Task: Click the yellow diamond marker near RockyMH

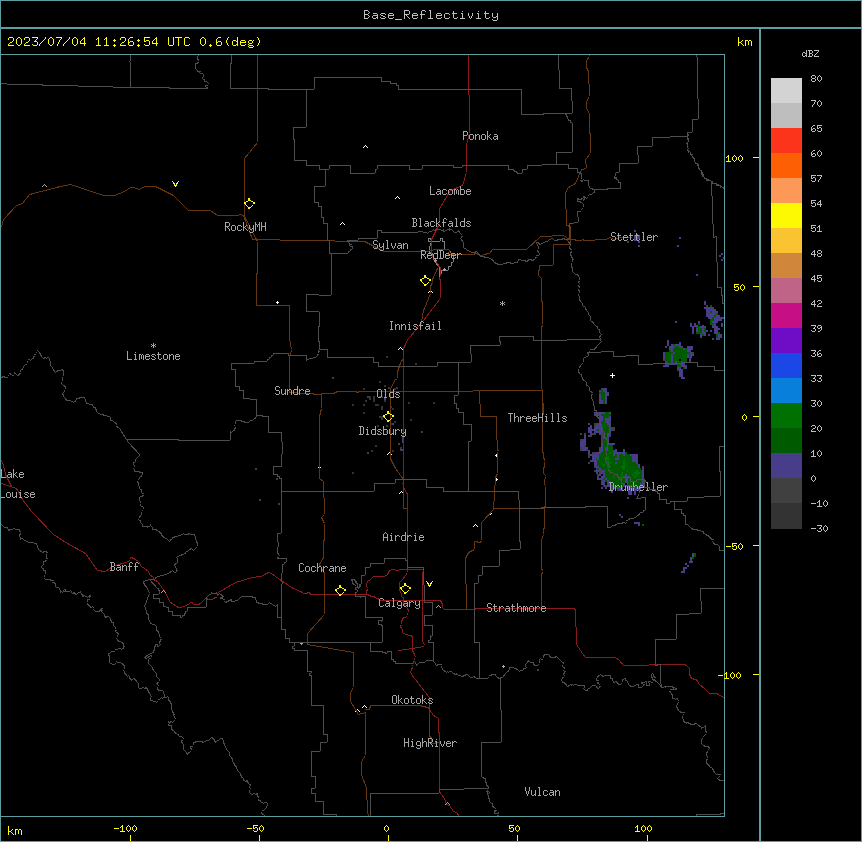Action: click(250, 204)
